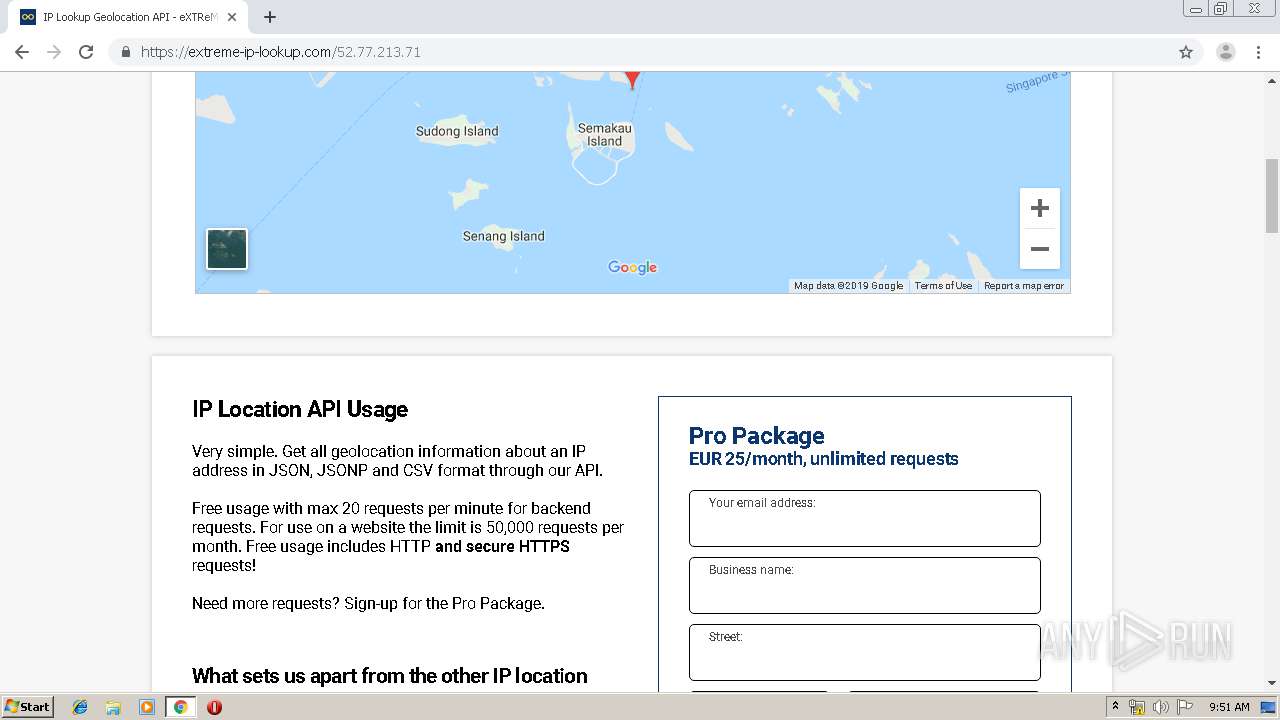Image resolution: width=1280 pixels, height=720 pixels.
Task: Close the IP Lookup Geolocation tab
Action: click(232, 17)
